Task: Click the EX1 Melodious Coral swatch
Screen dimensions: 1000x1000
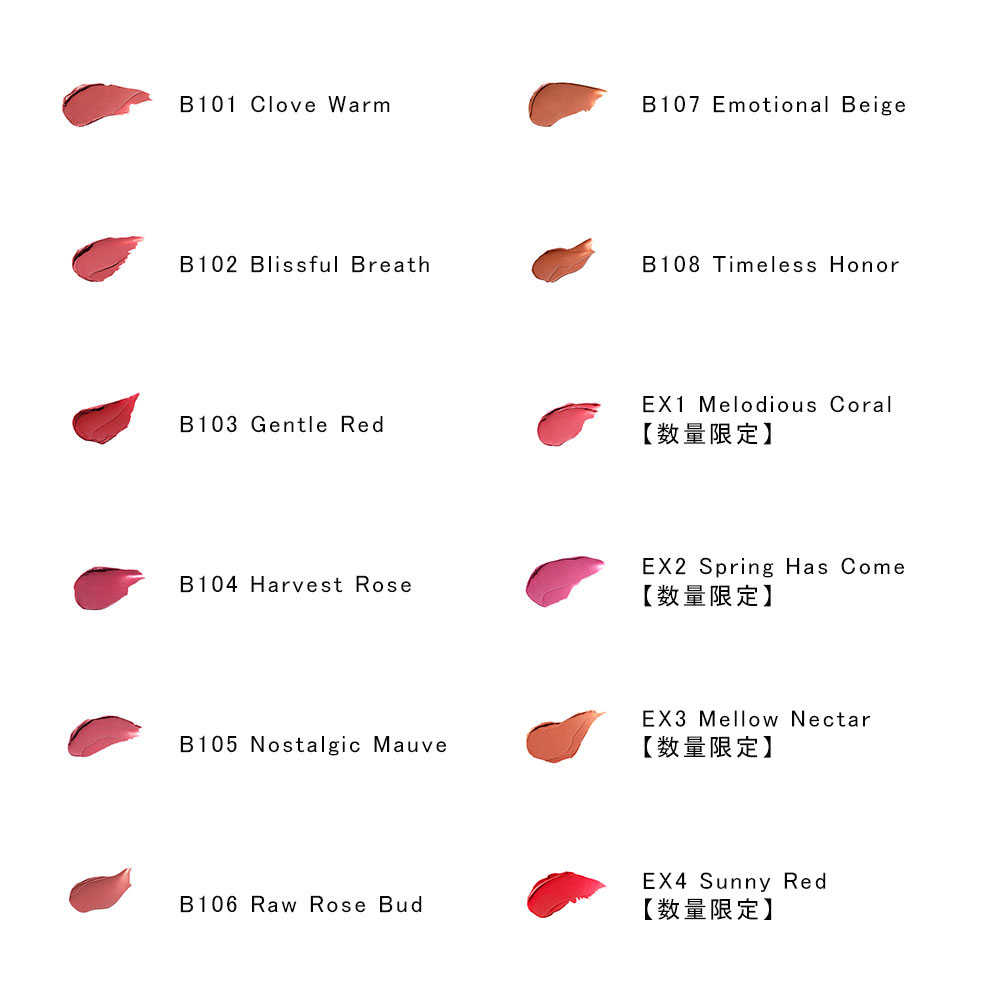Action: click(568, 424)
